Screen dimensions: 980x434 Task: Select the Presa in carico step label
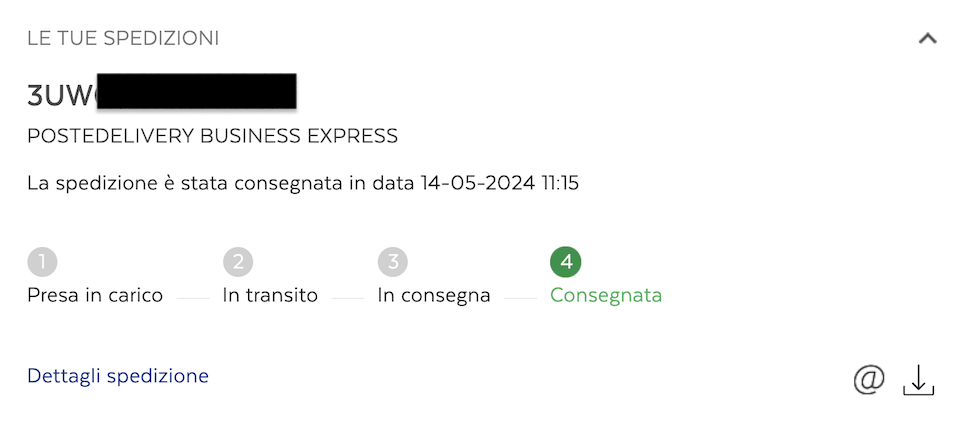(x=95, y=295)
